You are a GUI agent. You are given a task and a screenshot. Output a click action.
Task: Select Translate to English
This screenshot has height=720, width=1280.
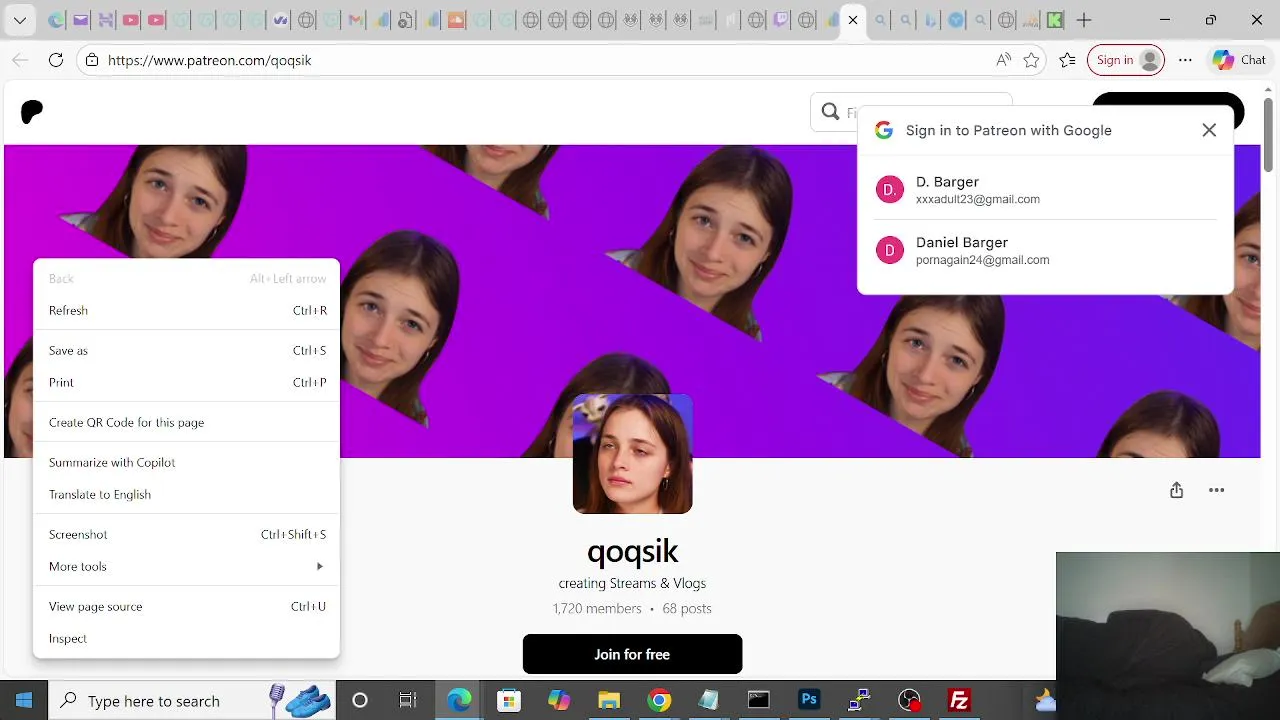click(x=187, y=494)
